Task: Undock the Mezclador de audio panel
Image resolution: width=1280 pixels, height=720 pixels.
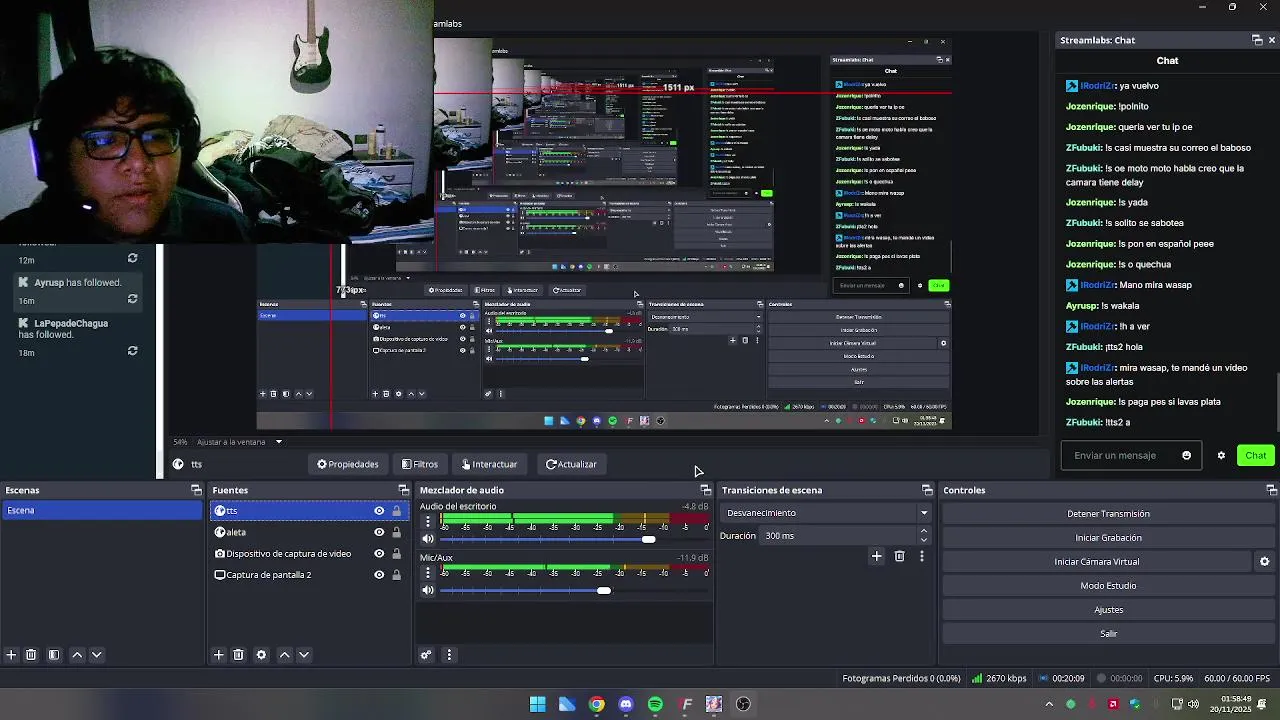Action: click(x=705, y=490)
